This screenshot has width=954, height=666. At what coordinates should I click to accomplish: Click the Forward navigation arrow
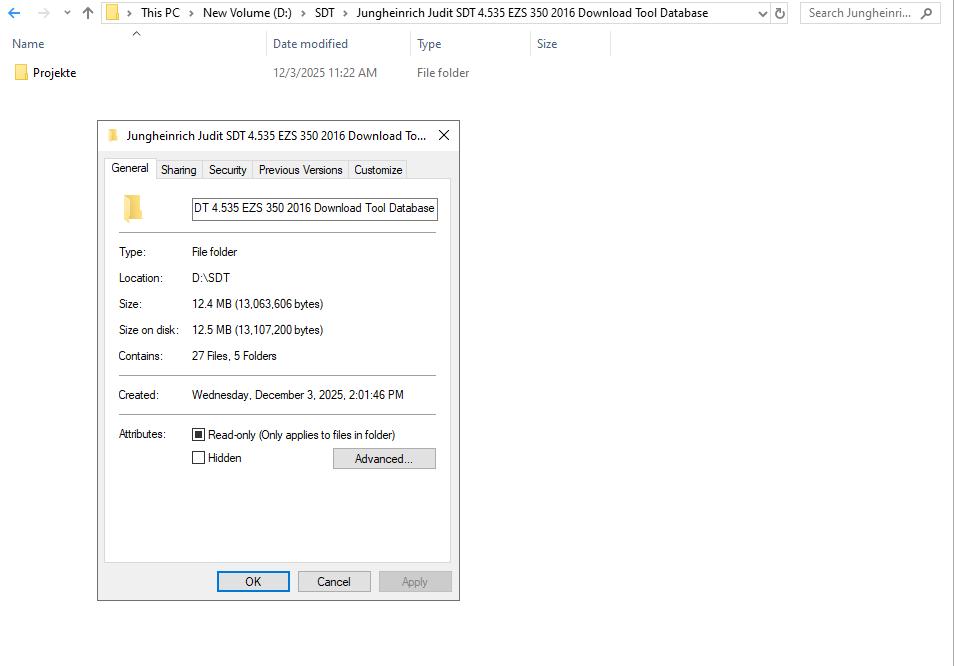click(43, 13)
